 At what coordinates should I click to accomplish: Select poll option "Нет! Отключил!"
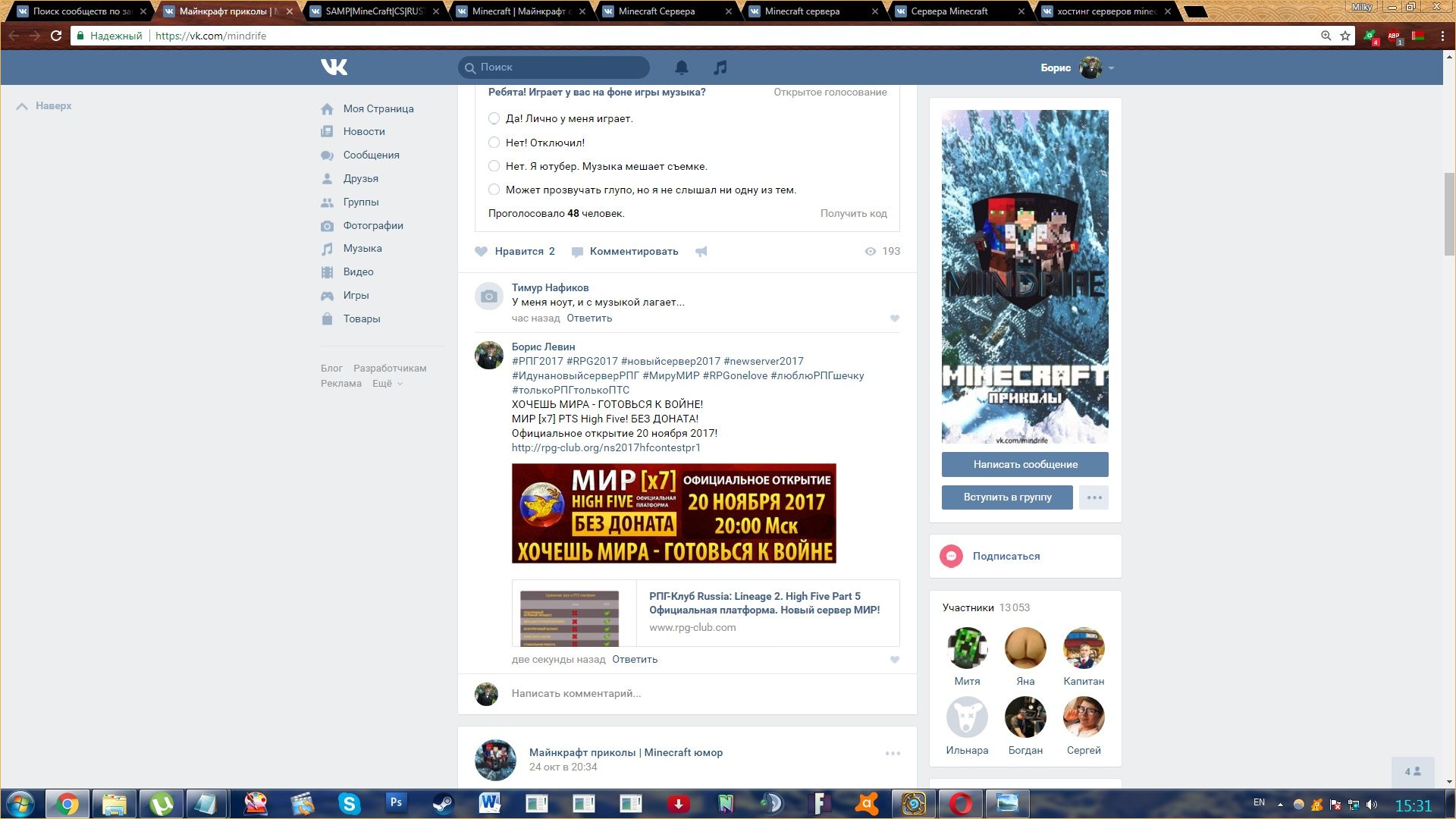494,143
